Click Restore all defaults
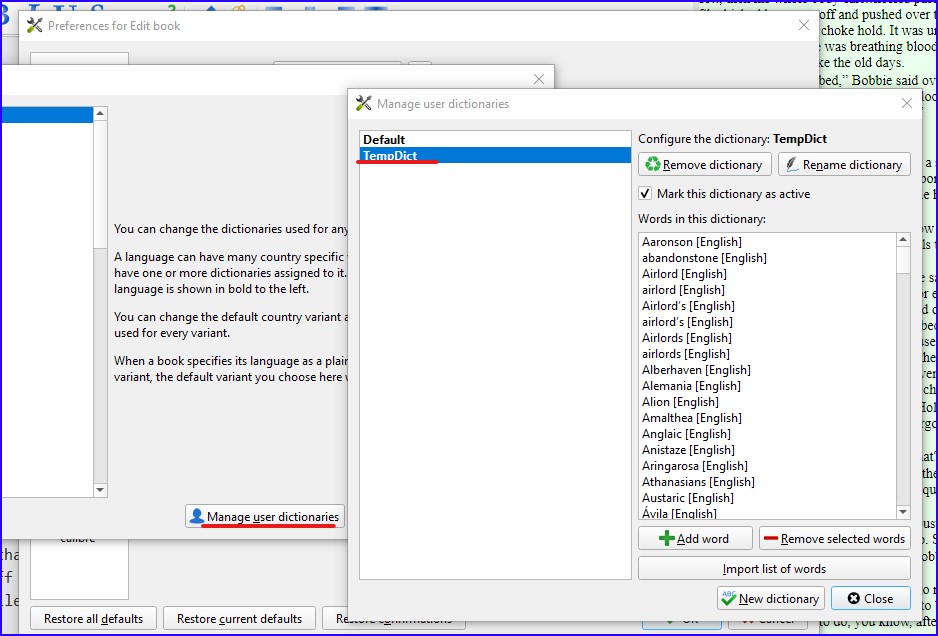Image resolution: width=938 pixels, height=636 pixels. (x=93, y=619)
